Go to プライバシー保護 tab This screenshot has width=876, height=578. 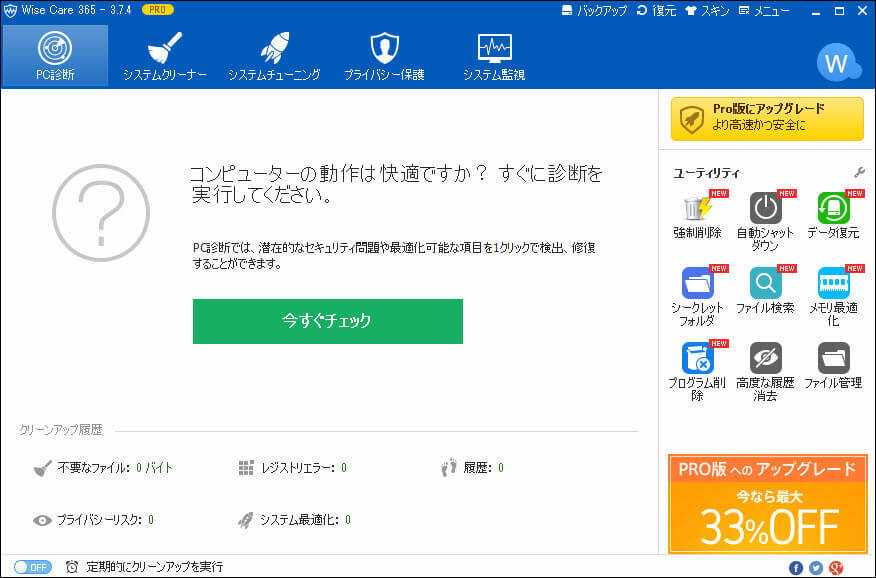coord(384,56)
